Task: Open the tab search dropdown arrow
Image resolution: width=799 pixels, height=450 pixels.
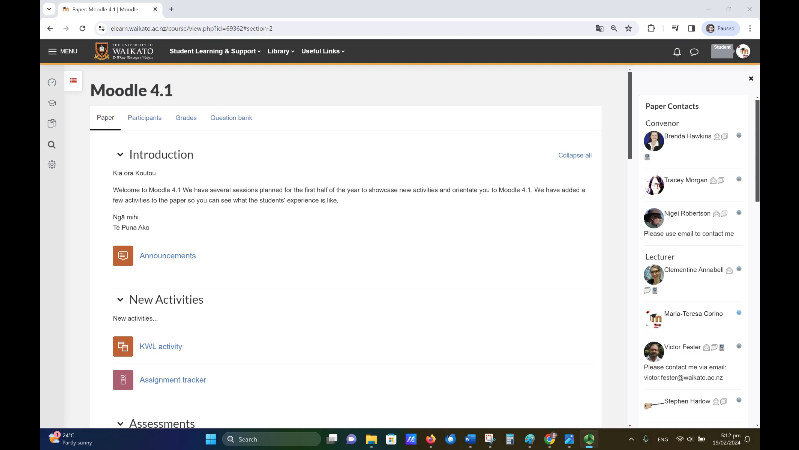Action: tap(49, 9)
